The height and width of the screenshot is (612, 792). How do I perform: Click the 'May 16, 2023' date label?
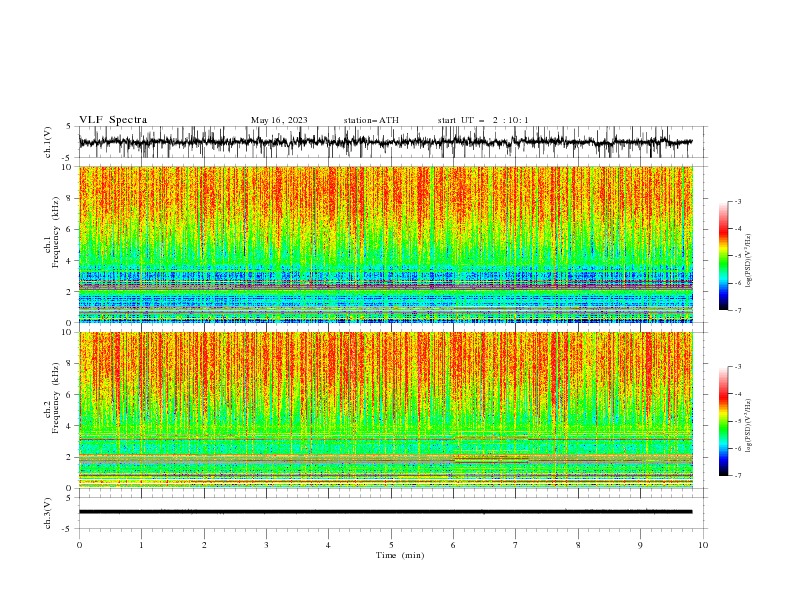(279, 120)
